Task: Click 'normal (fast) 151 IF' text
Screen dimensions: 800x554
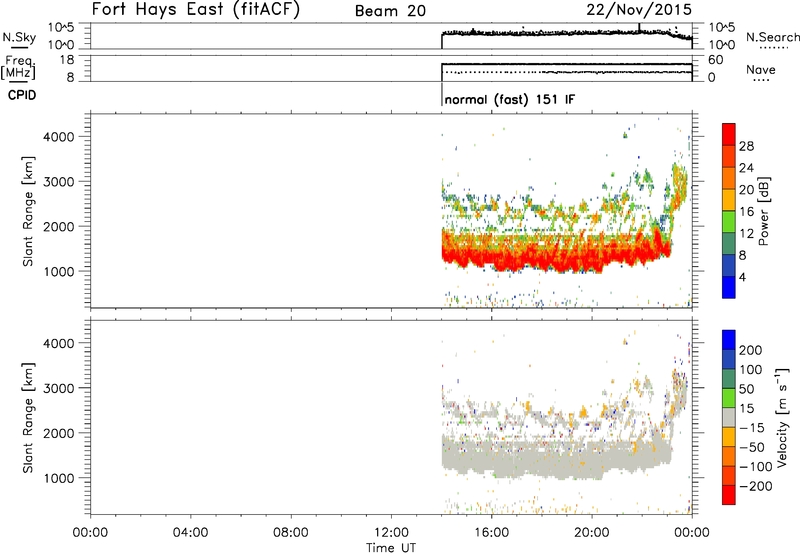Action: pos(509,99)
